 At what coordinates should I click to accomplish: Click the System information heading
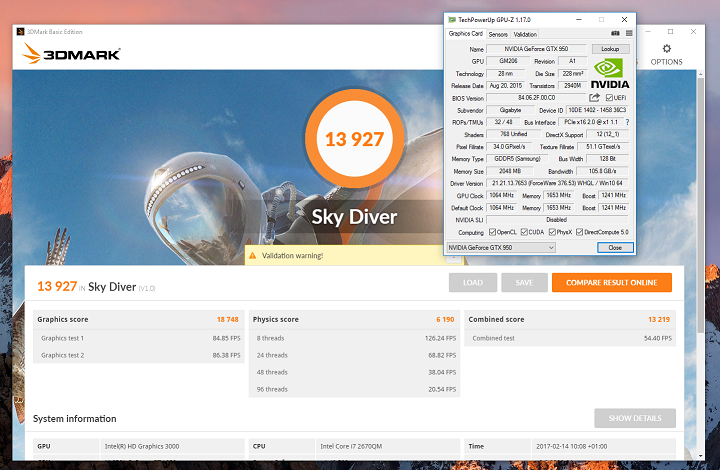point(74,419)
